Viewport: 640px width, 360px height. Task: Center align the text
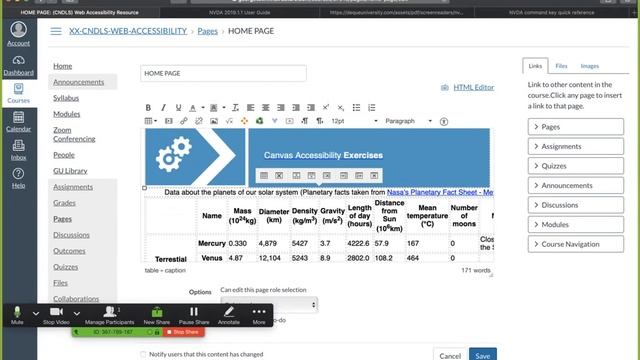265,108
